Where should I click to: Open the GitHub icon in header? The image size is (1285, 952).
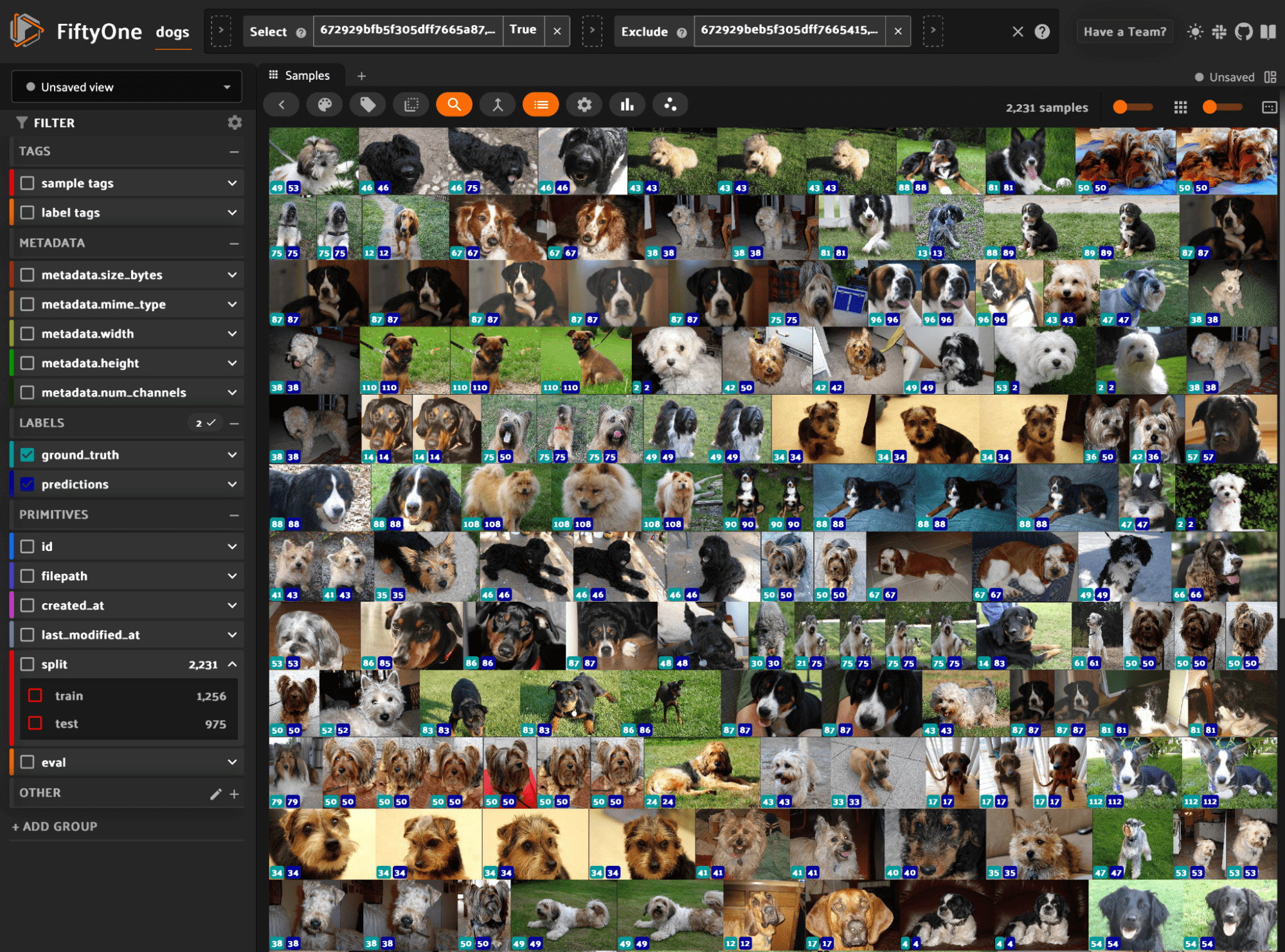(x=1244, y=31)
